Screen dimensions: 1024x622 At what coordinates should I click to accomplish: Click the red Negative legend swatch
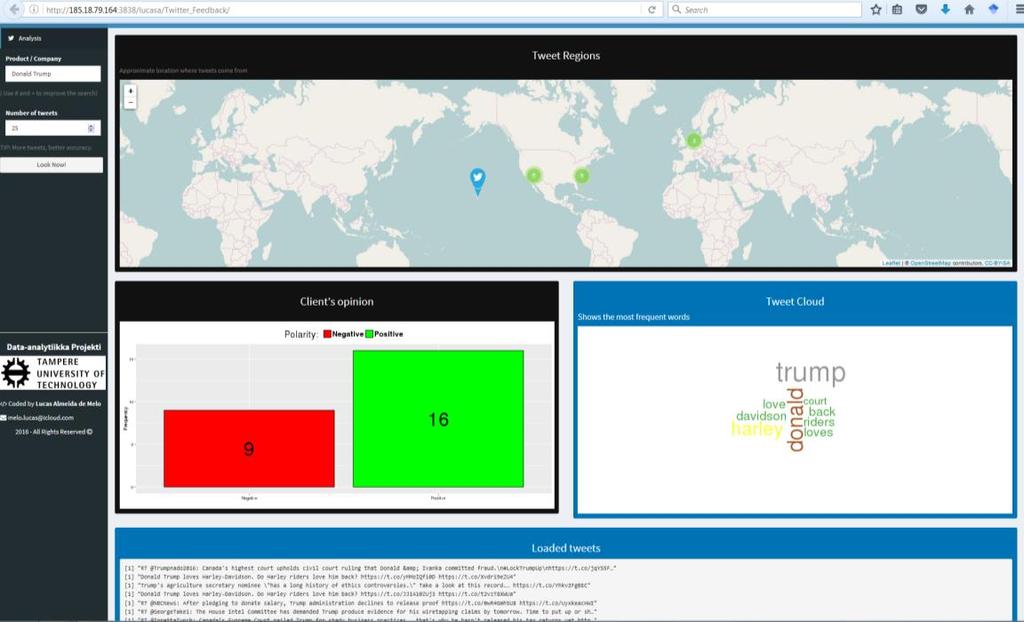[327, 334]
